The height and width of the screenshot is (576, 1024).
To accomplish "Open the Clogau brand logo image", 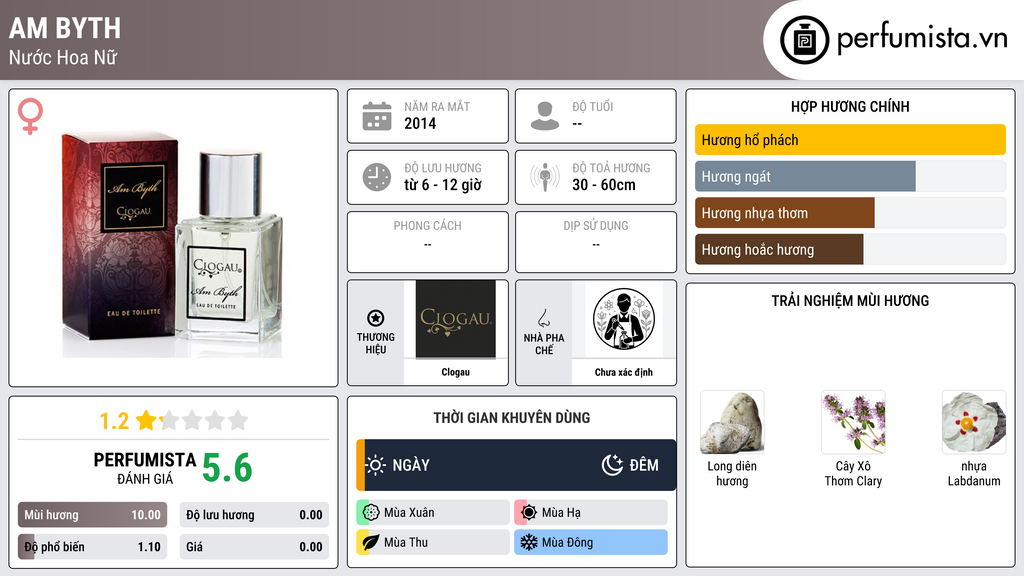I will click(455, 319).
